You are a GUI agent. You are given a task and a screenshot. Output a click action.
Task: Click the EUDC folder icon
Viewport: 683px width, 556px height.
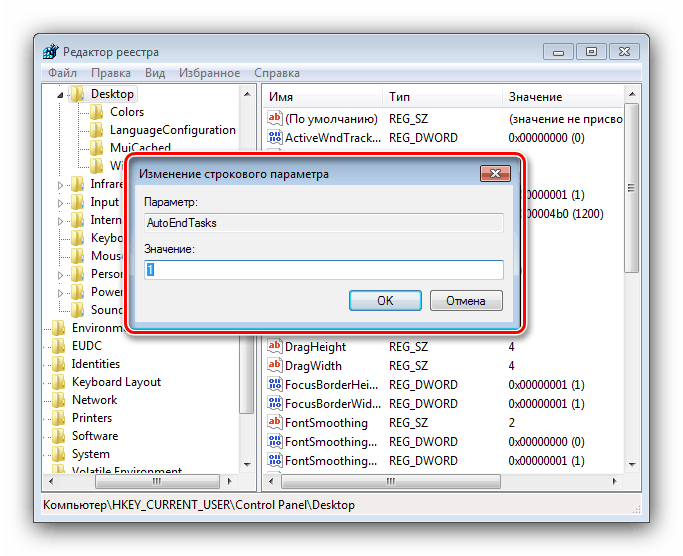pos(58,346)
